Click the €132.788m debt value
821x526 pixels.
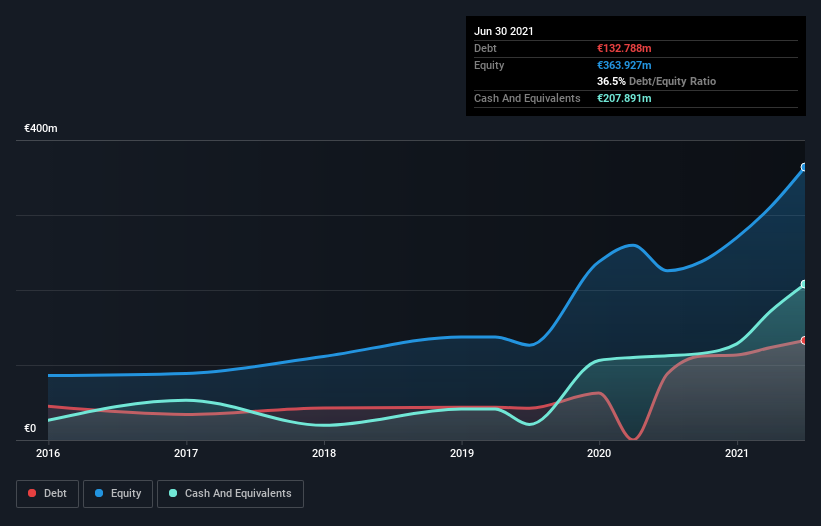coord(624,48)
